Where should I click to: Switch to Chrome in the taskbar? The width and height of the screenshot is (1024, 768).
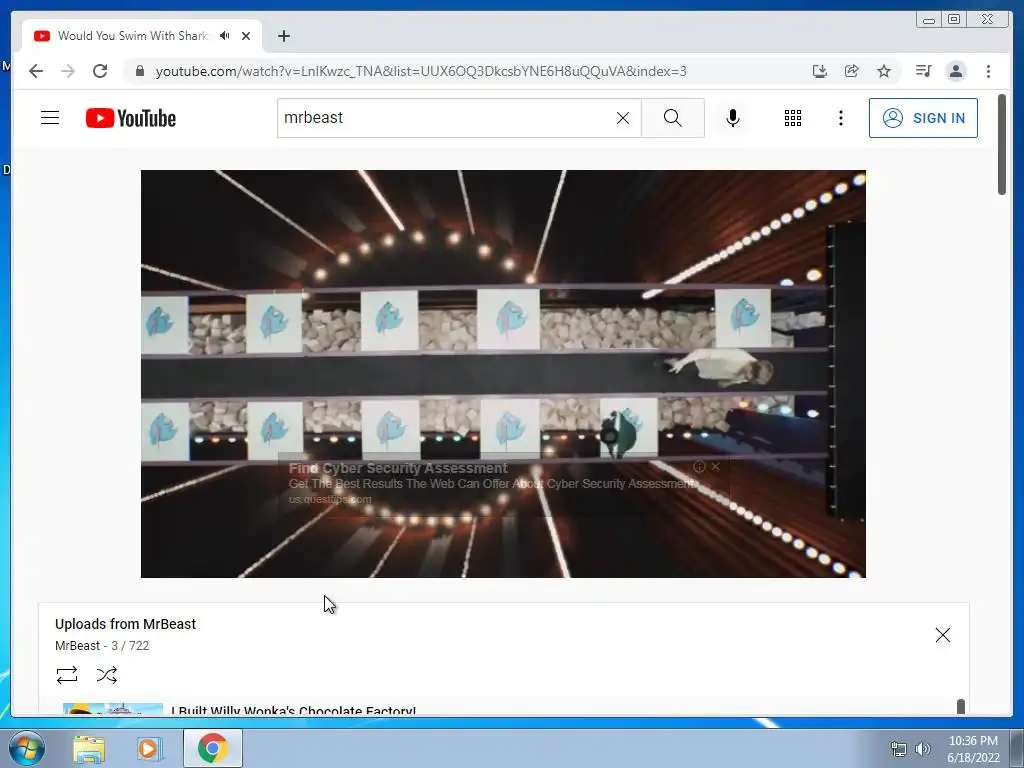point(213,748)
